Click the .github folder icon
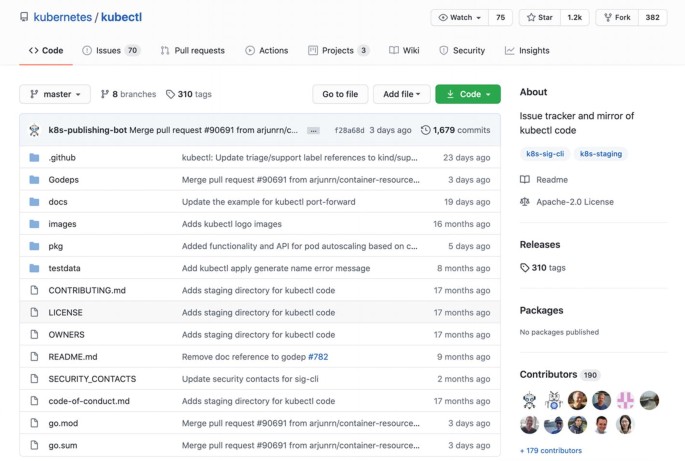This screenshot has height=461, width=685. pos(34,157)
